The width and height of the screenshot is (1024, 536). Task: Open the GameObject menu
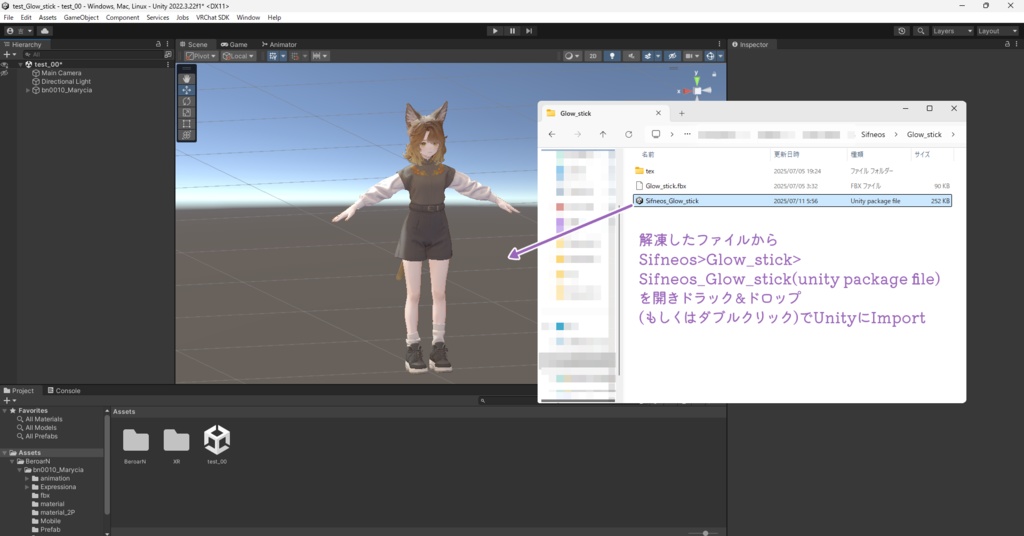click(x=81, y=18)
